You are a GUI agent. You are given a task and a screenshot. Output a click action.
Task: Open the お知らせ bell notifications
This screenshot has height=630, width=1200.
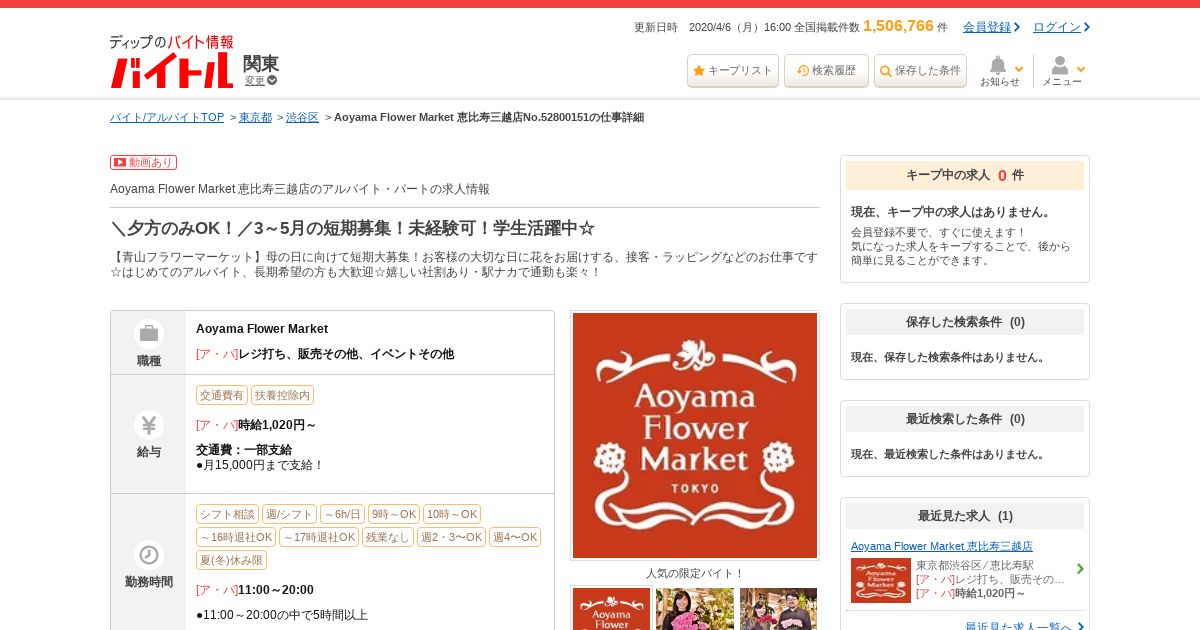(x=1001, y=71)
